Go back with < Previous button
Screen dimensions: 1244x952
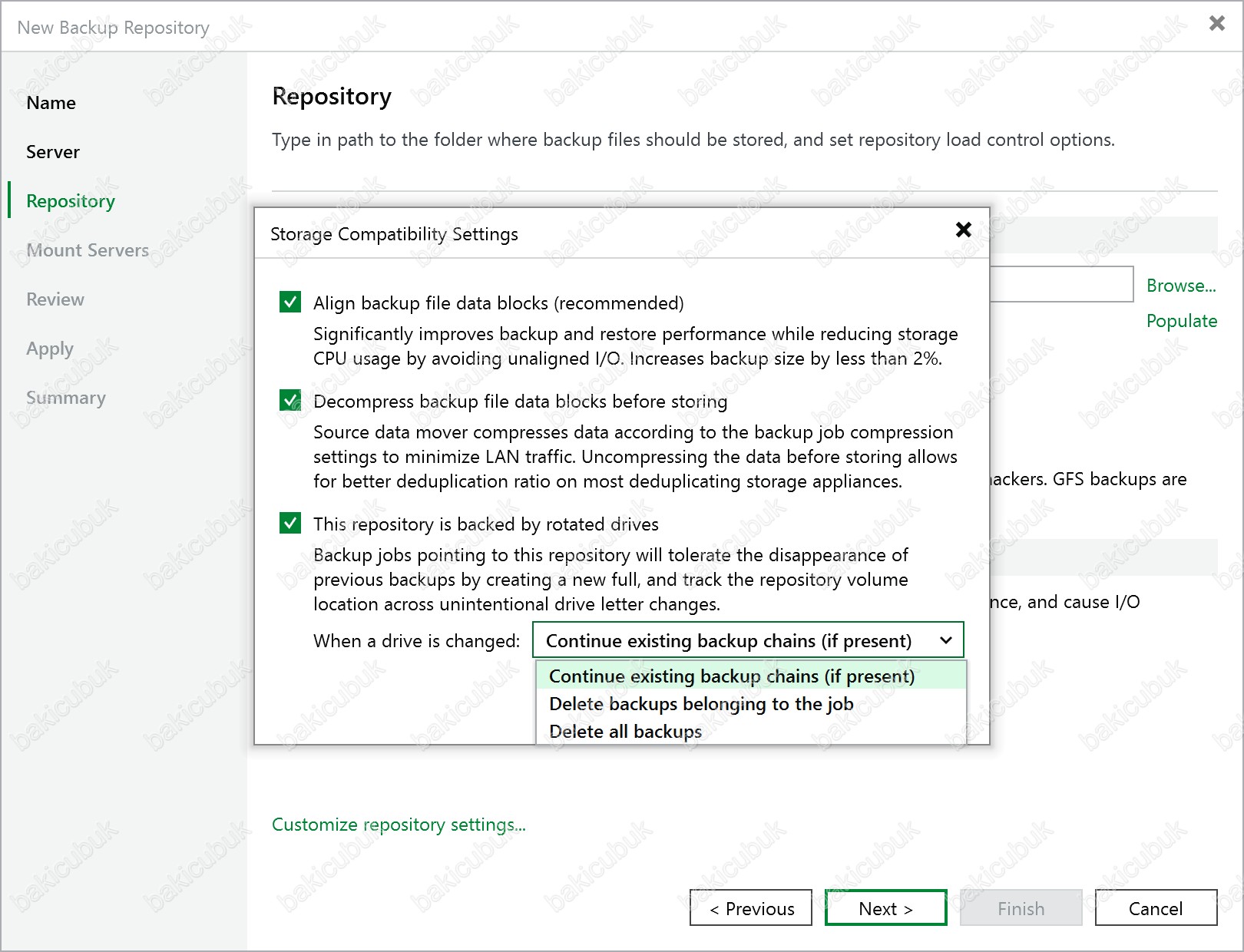click(751, 908)
